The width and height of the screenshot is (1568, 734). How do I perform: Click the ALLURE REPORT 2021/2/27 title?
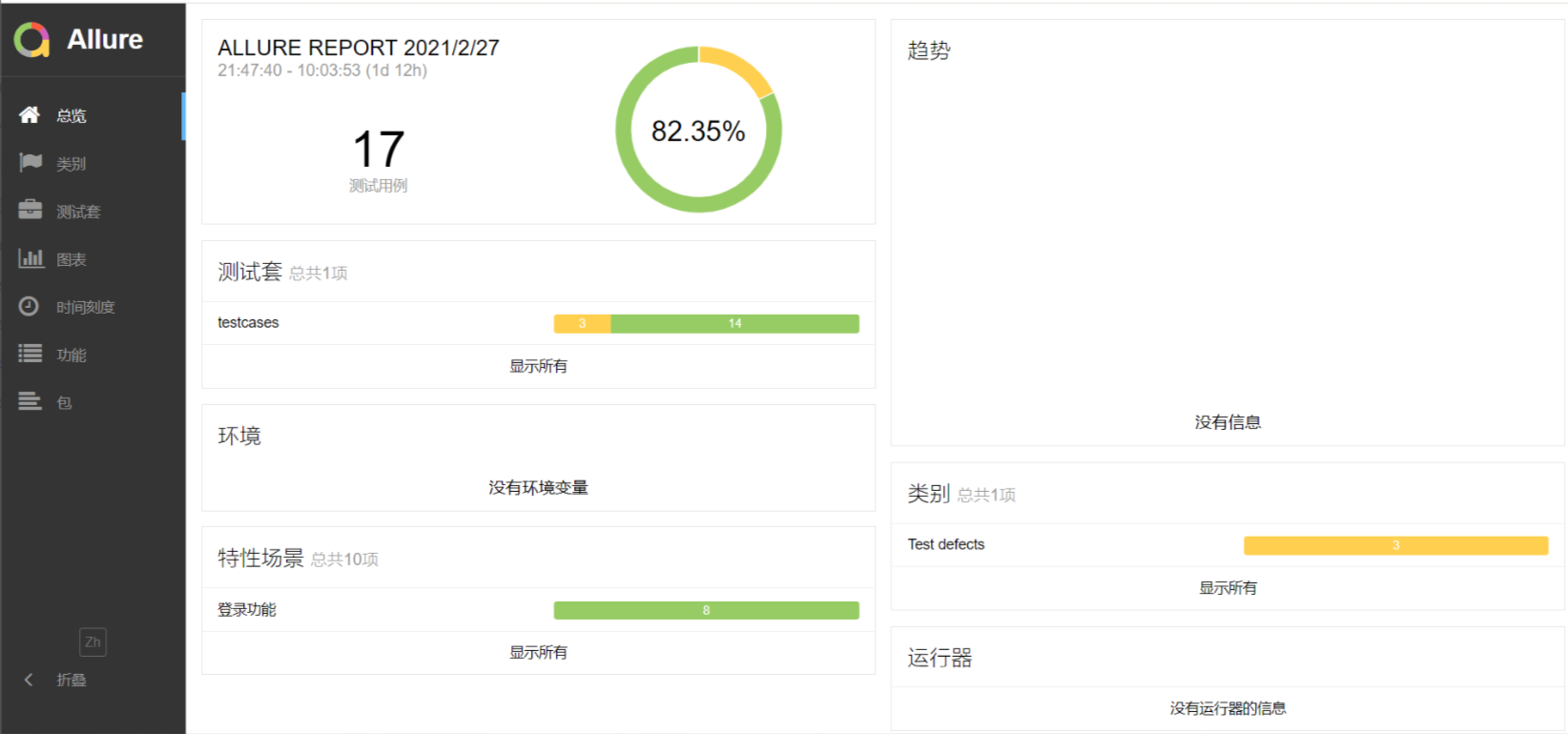pyautogui.click(x=359, y=48)
